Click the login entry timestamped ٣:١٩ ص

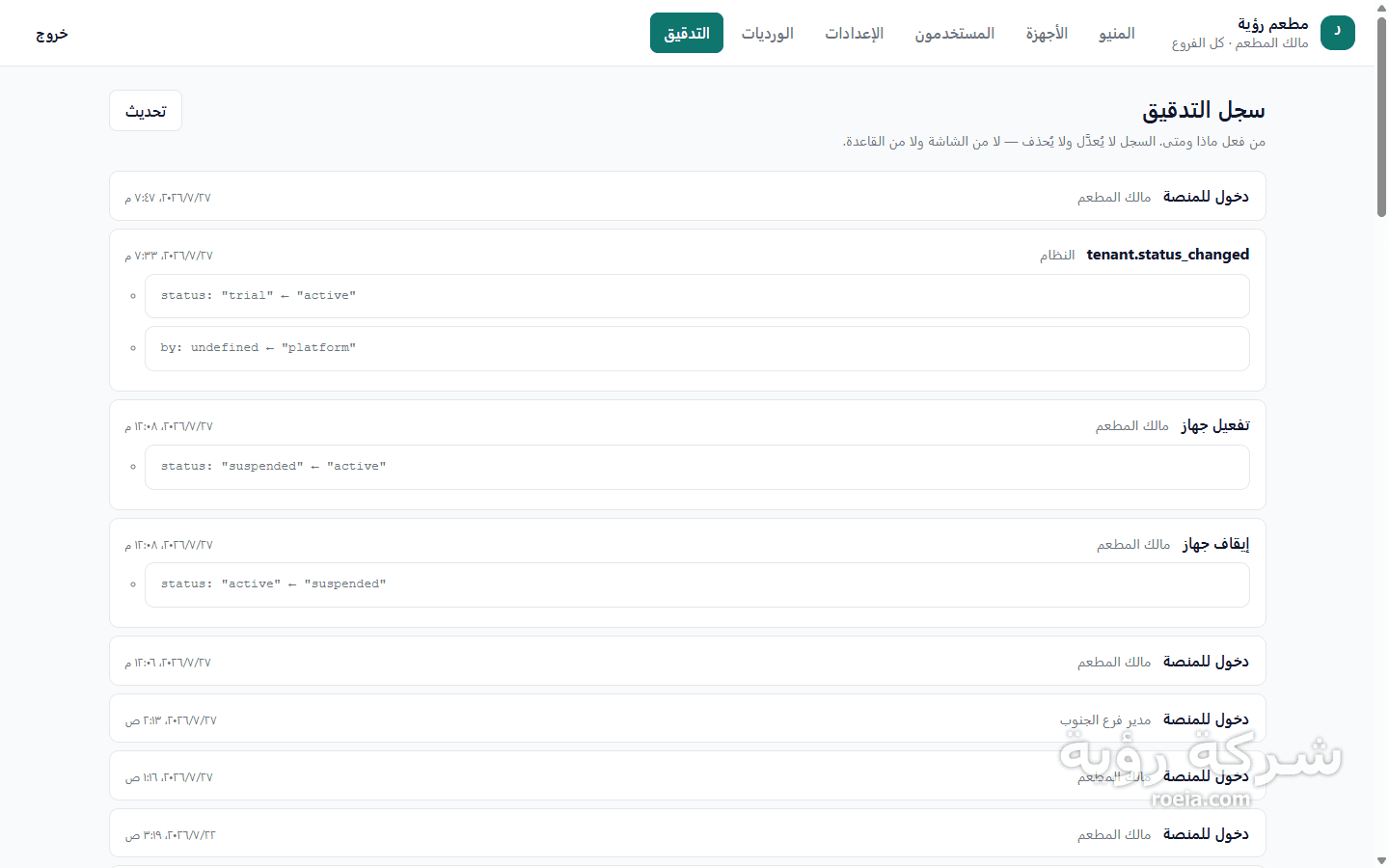tap(688, 833)
